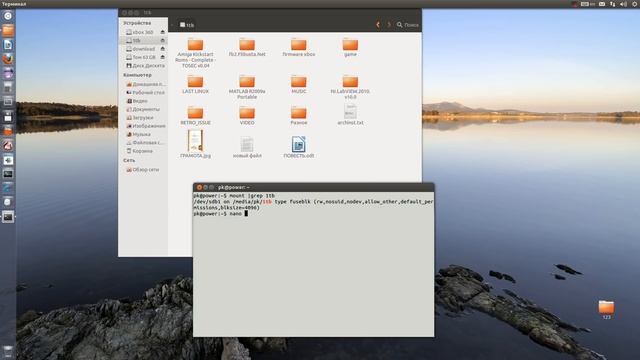Select Том 63 GB in the sidebar
The image size is (640, 360).
click(x=142, y=57)
